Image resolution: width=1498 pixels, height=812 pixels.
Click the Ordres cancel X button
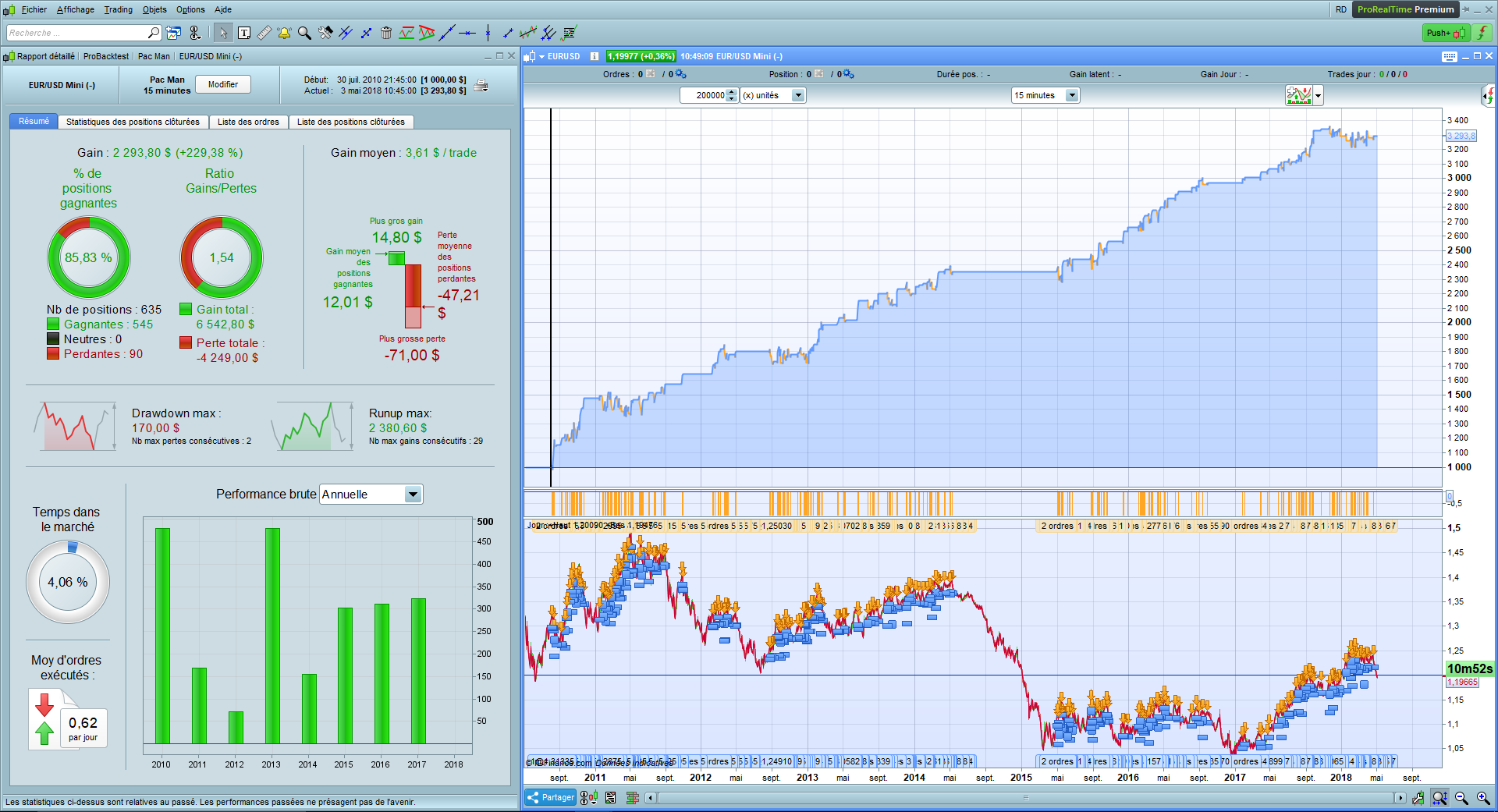[x=651, y=74]
